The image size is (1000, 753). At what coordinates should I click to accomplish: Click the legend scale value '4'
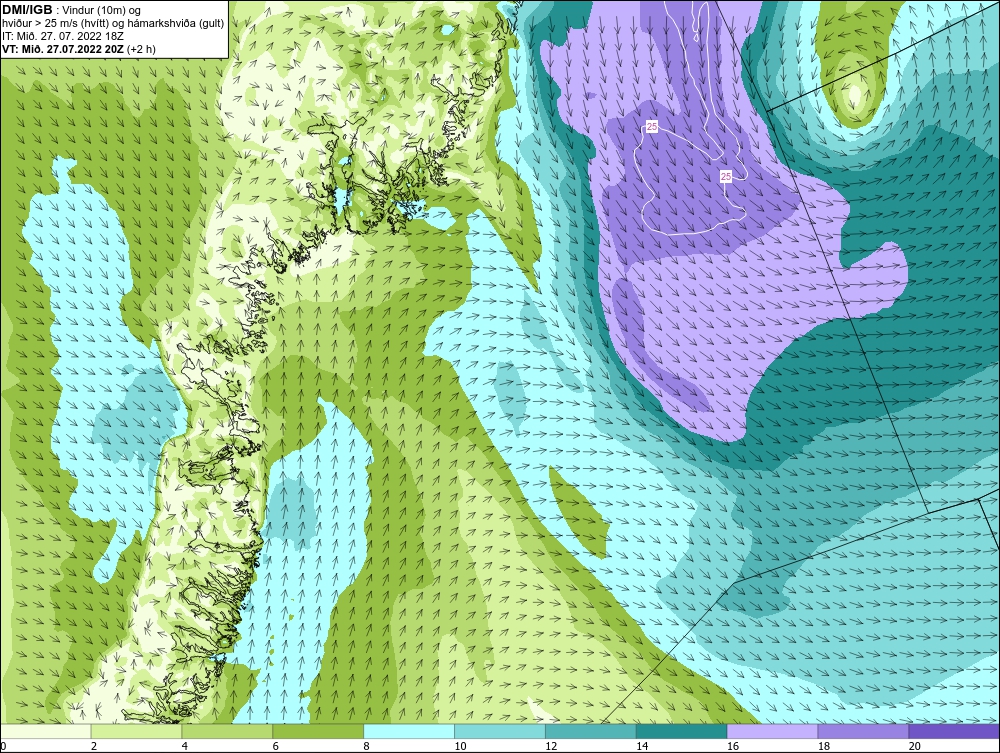point(184,746)
